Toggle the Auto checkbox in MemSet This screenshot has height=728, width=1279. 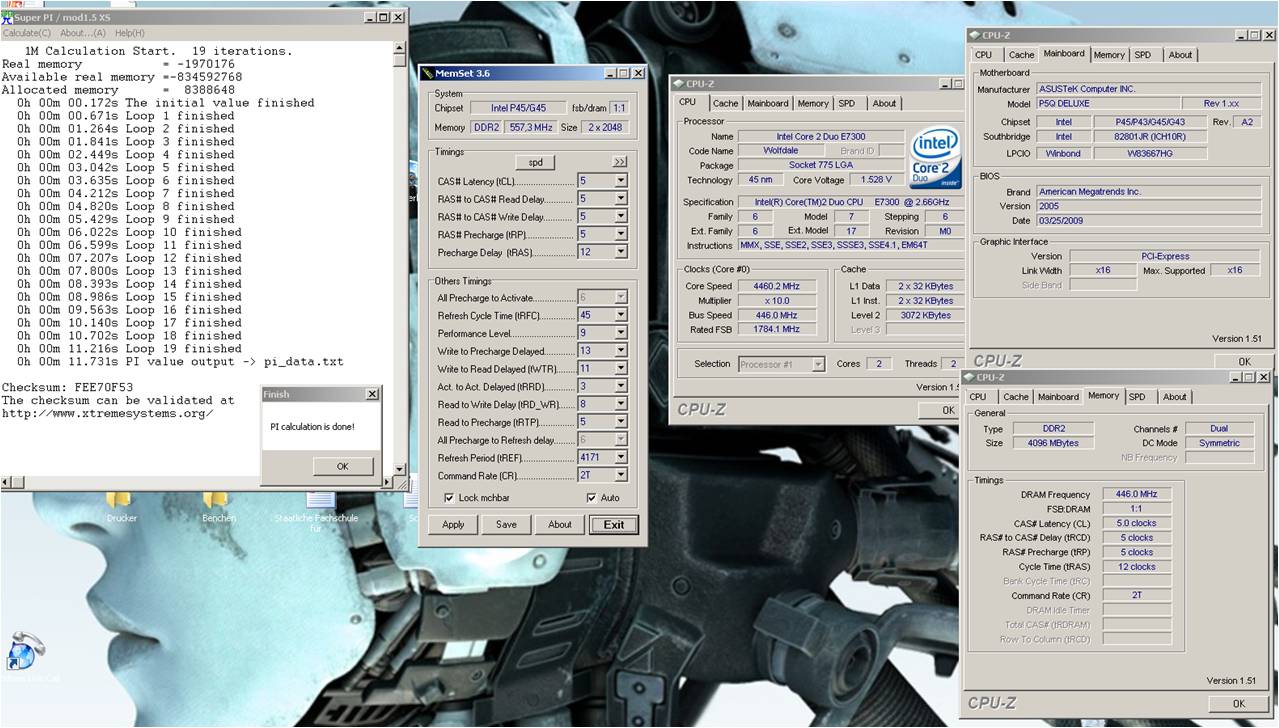click(x=591, y=498)
